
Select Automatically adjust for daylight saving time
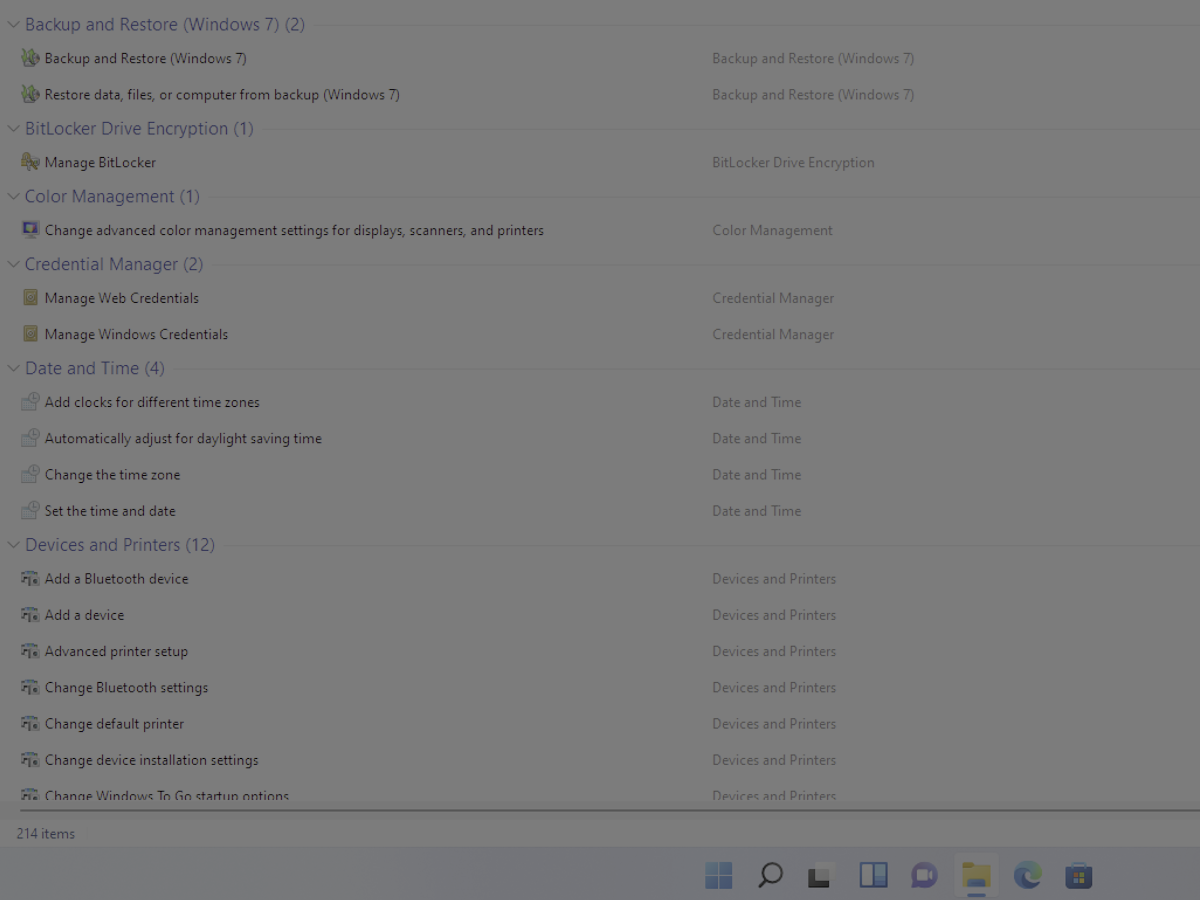183,438
